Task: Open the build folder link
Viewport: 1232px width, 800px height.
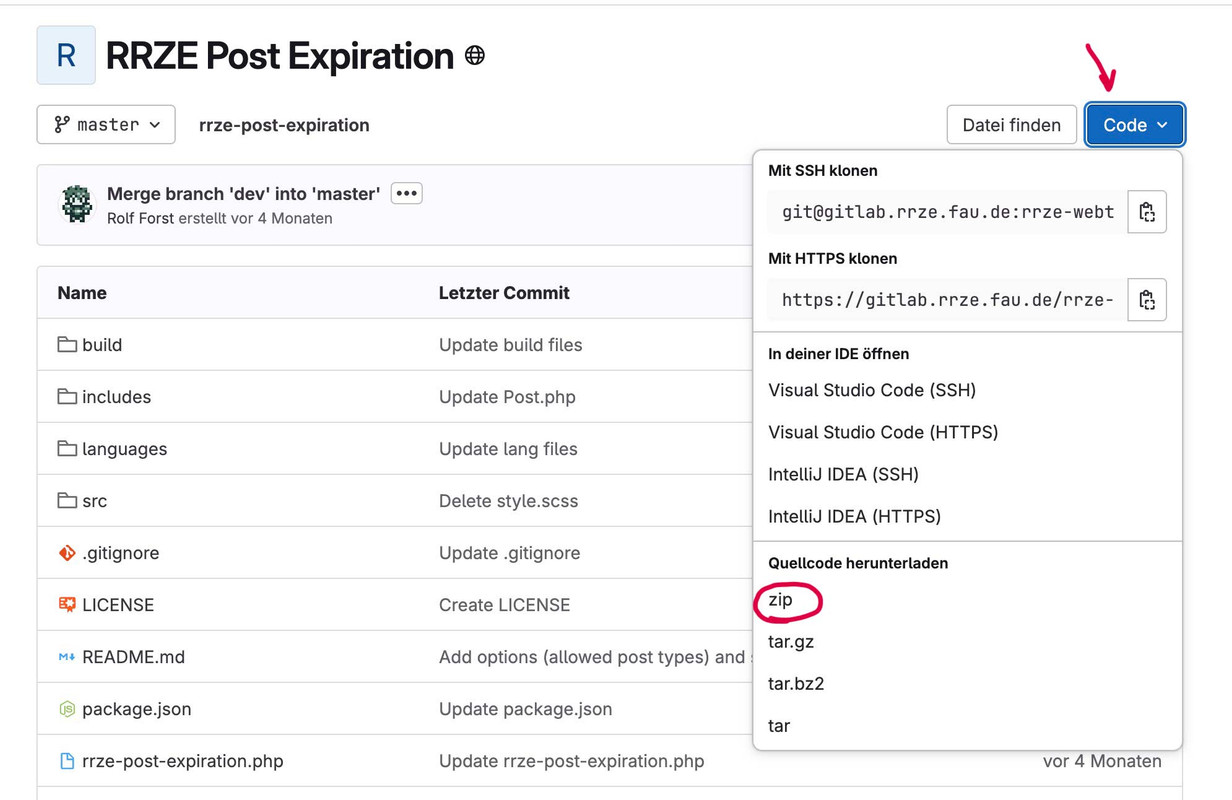Action: [x=102, y=345]
